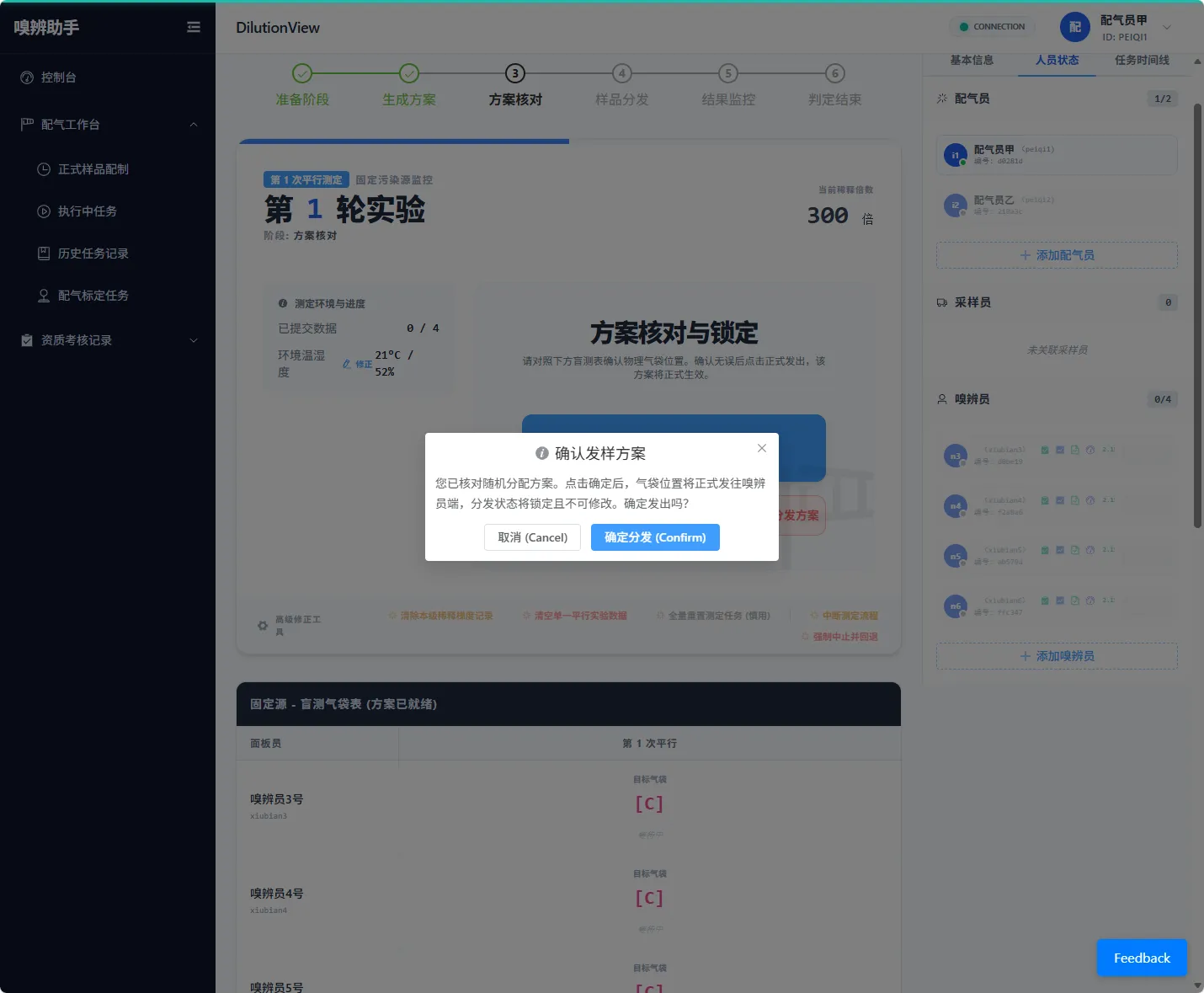The width and height of the screenshot is (1204, 993).
Task: Switch to the 任务时间线 tab
Action: tap(1142, 60)
